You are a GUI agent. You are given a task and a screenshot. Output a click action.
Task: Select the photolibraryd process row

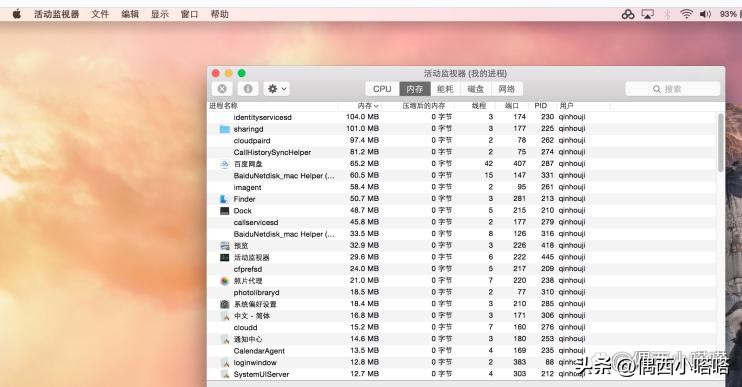[462, 292]
